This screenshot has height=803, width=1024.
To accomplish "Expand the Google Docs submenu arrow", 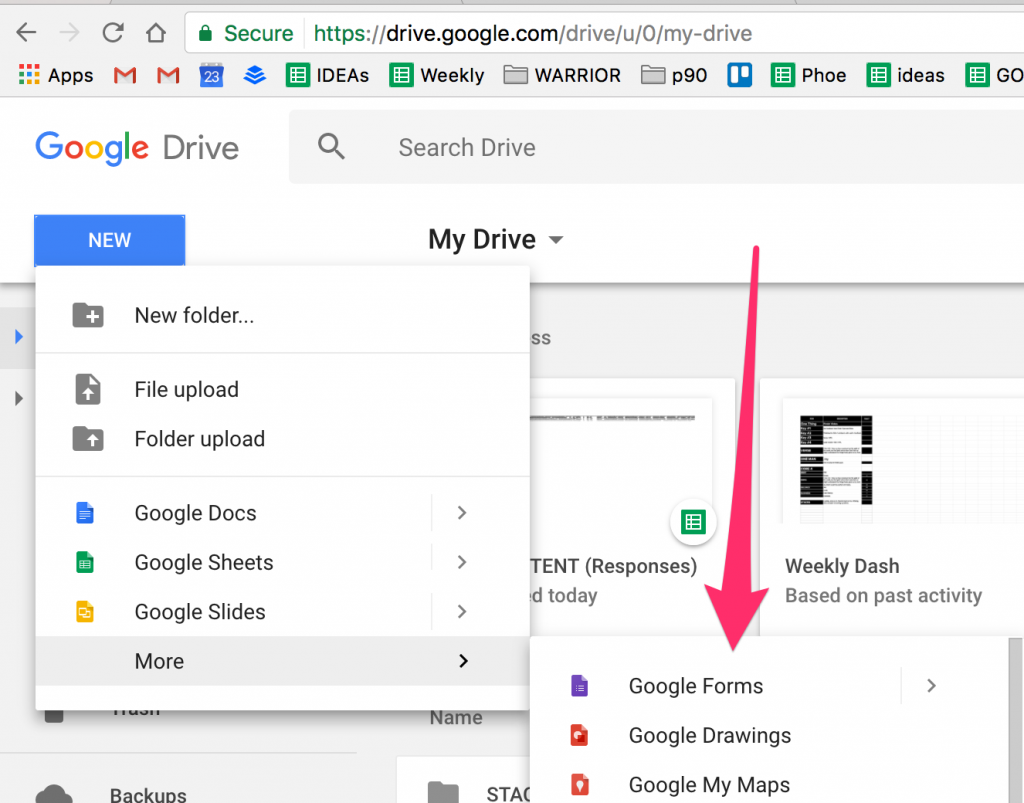I will 462,513.
